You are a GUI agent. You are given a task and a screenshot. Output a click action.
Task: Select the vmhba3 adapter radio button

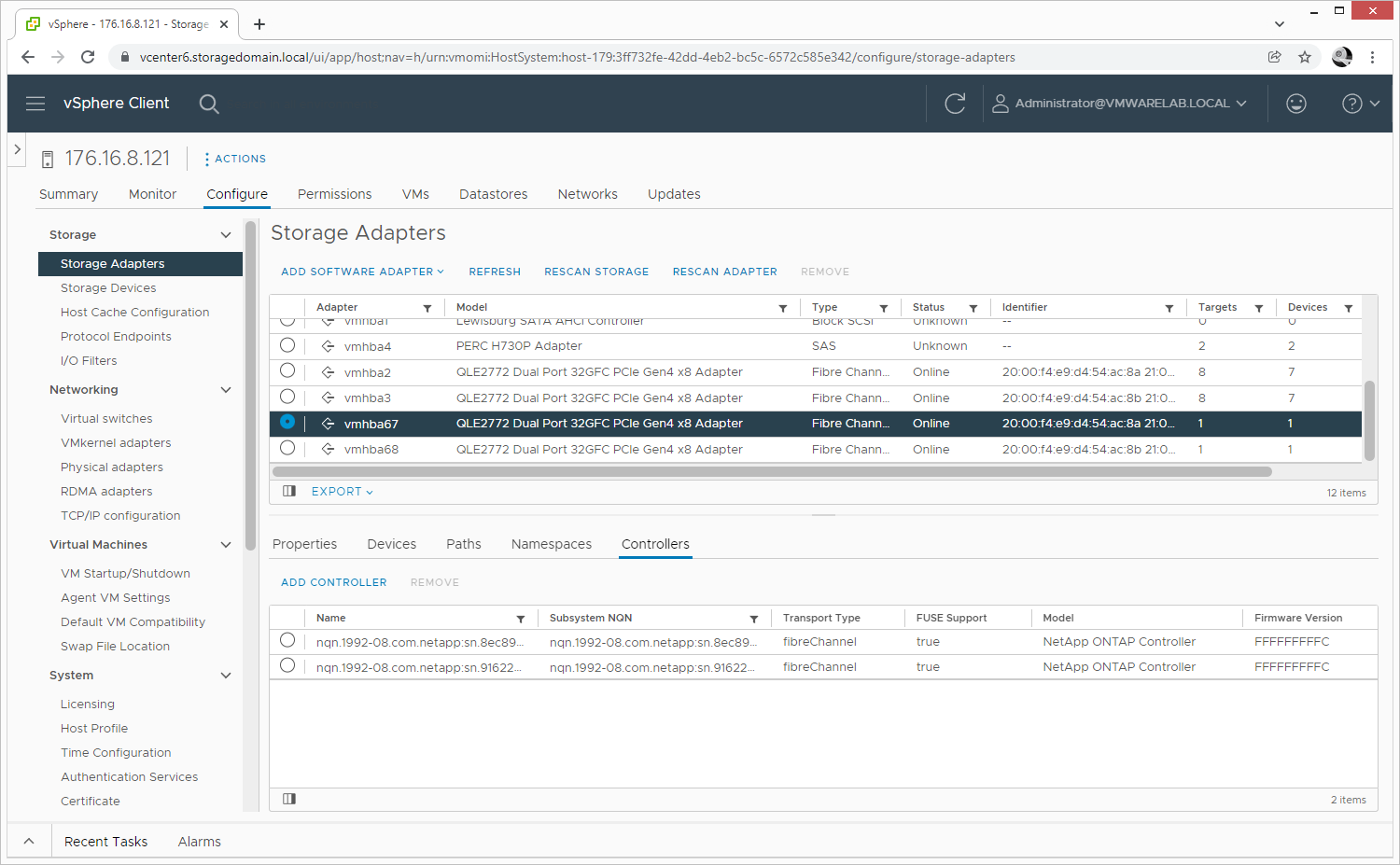click(x=287, y=397)
